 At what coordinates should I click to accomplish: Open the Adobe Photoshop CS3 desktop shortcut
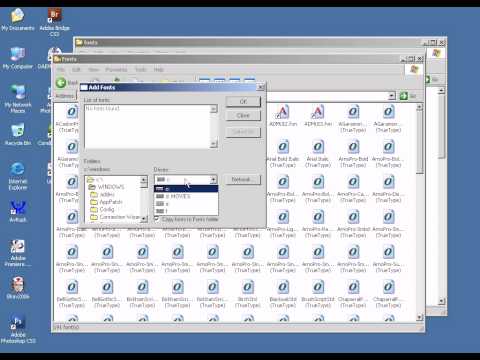(18, 329)
